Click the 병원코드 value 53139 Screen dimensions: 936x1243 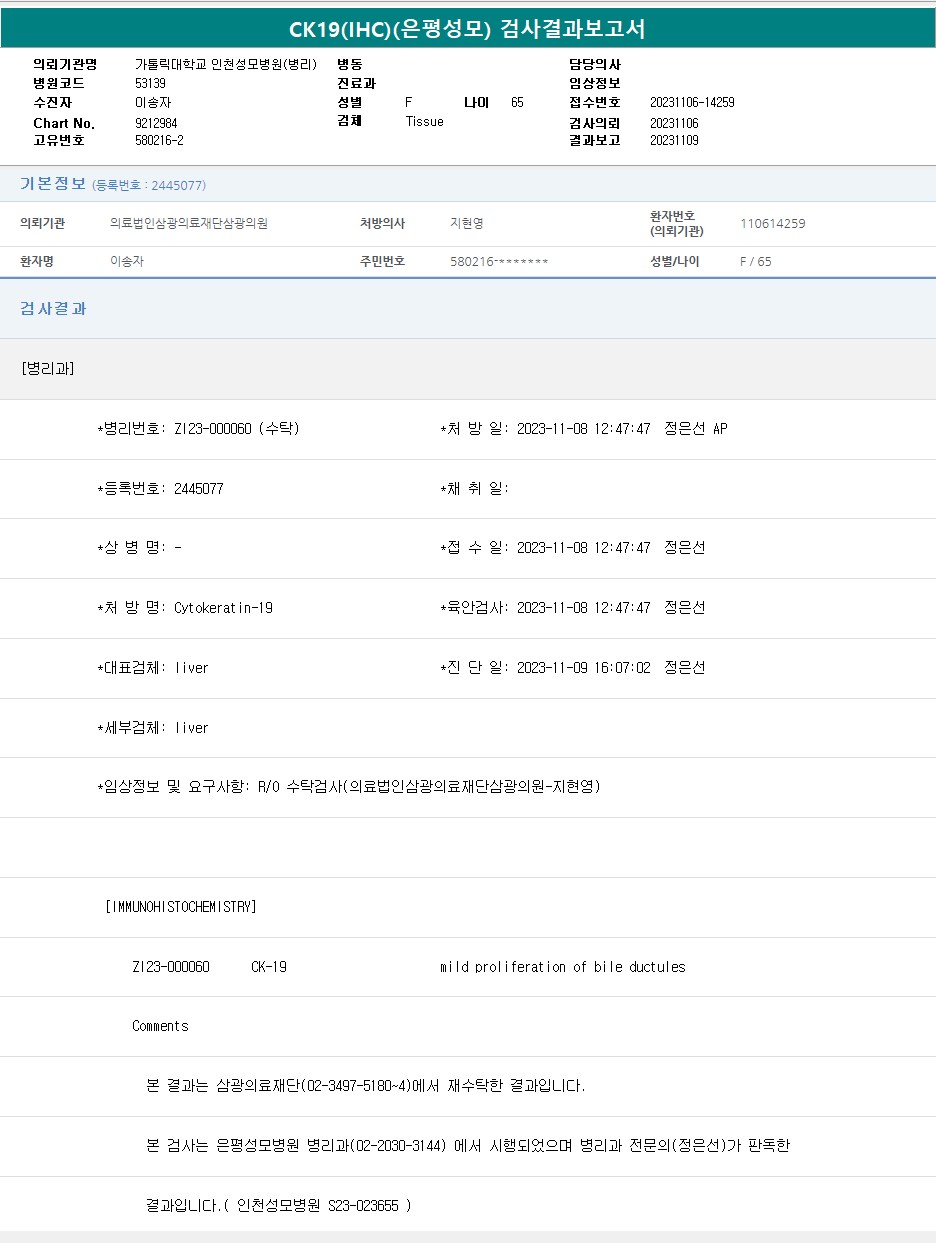click(150, 83)
